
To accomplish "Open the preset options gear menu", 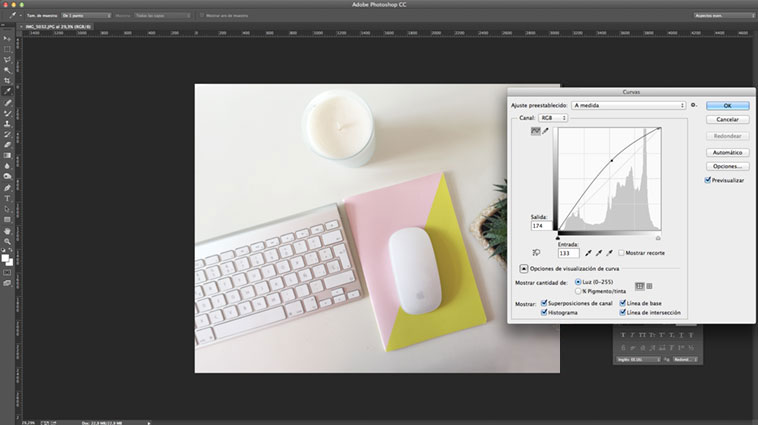I will 693,104.
